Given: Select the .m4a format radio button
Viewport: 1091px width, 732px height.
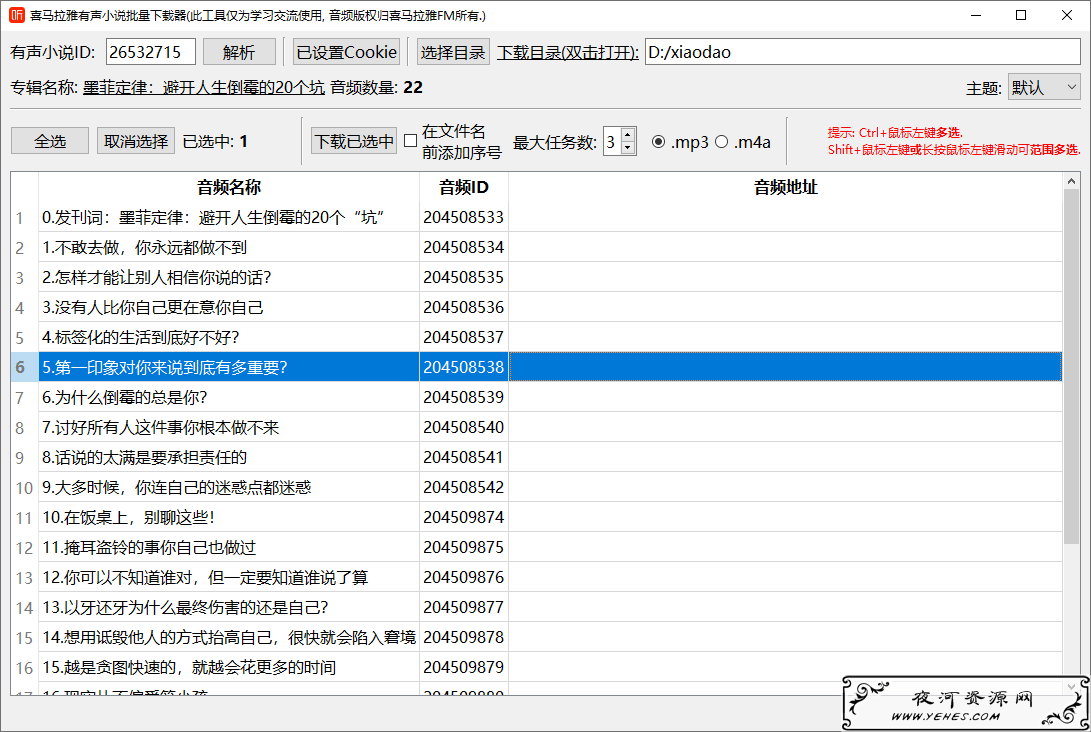Looking at the screenshot, I should point(722,142).
